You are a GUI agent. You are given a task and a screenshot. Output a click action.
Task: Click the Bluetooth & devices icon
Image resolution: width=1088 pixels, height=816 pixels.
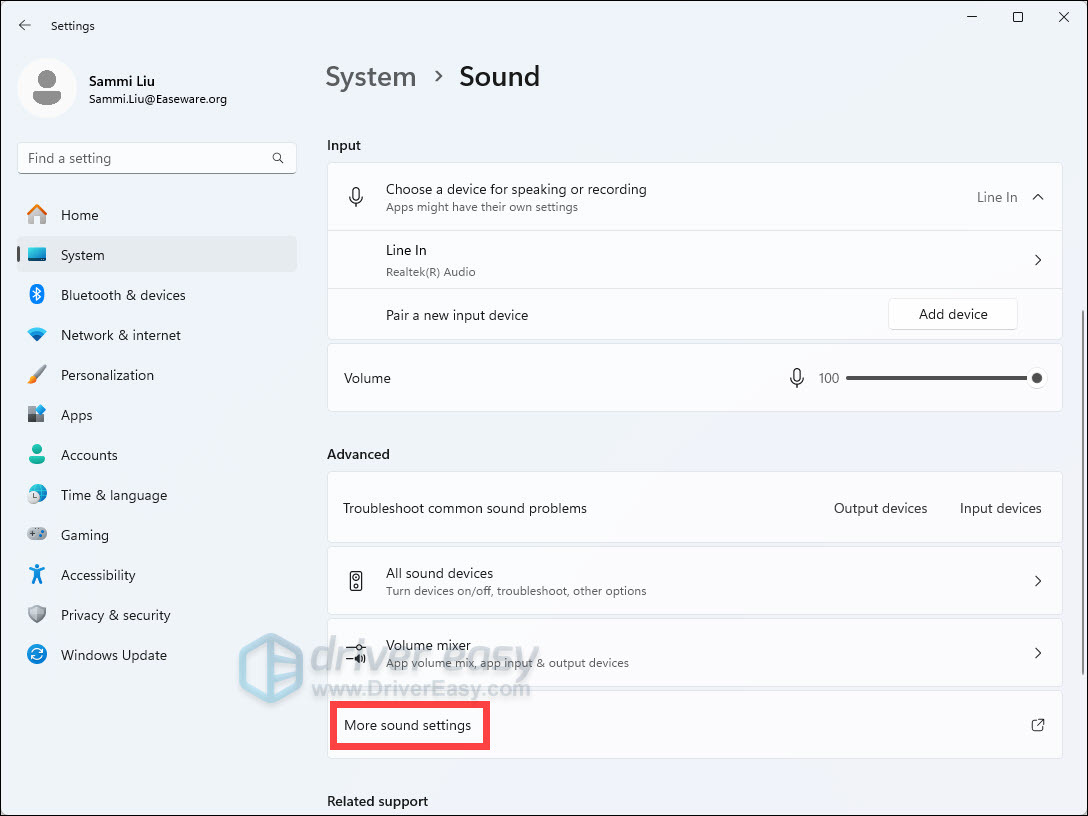(x=37, y=295)
